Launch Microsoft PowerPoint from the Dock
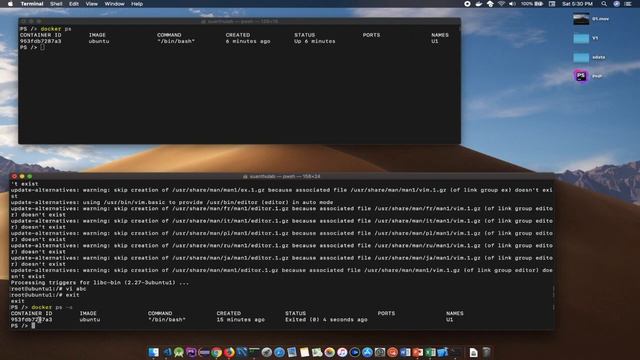This screenshot has width=640, height=360. tap(418, 352)
